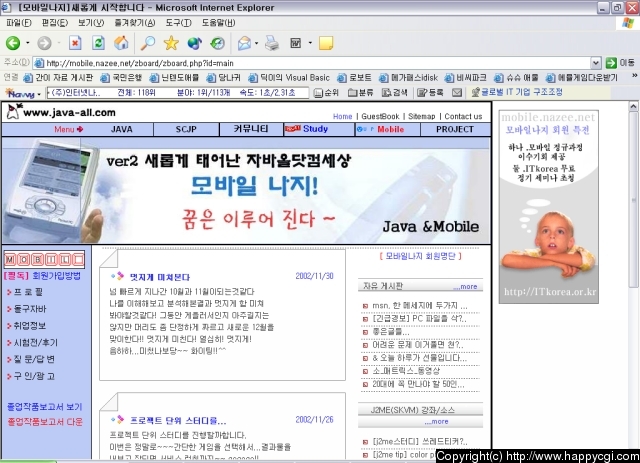Open the Sitemap link
Image resolution: width=640 pixels, height=463 pixels.
[422, 116]
